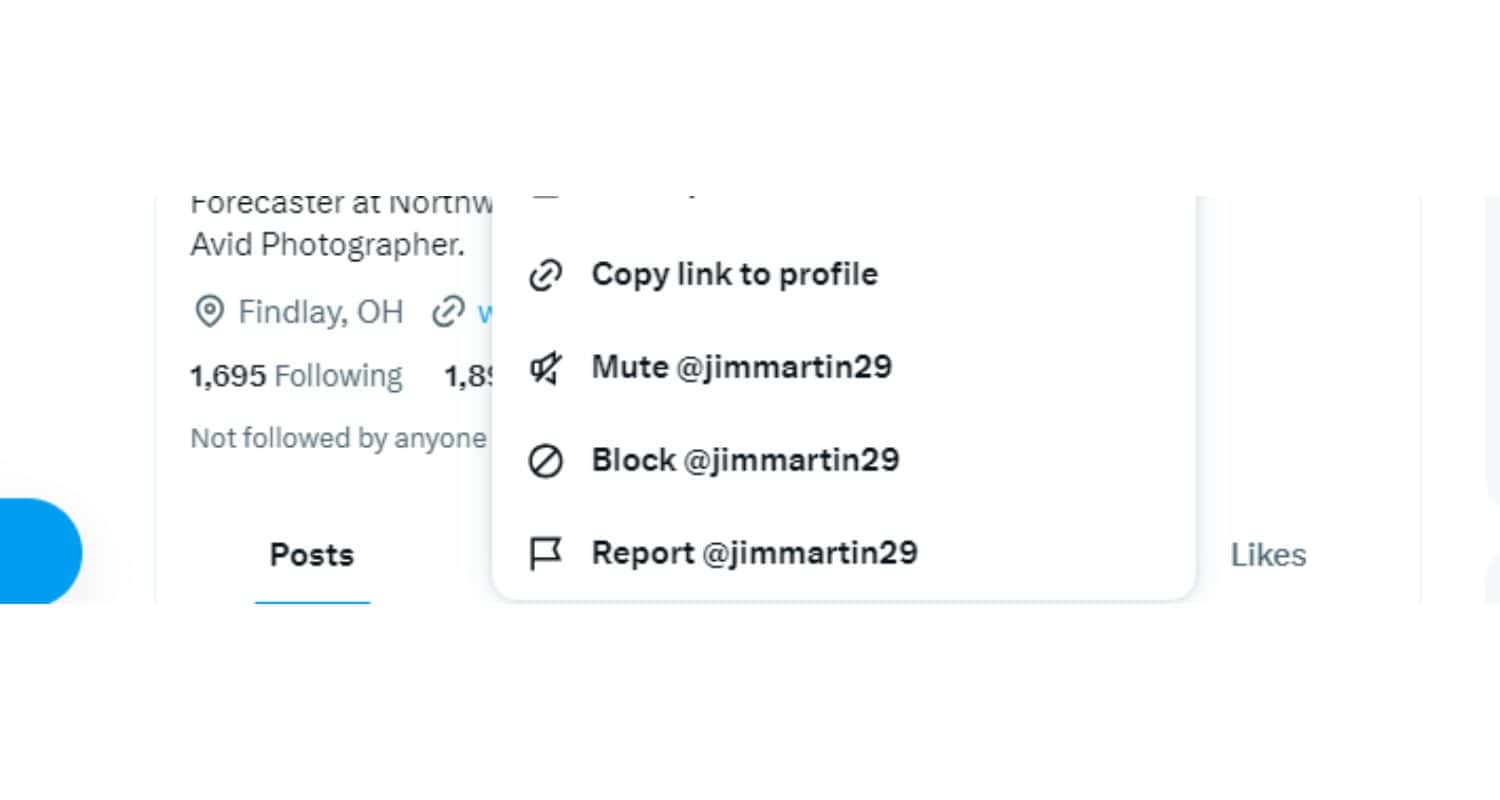
Task: Select Mute @jimmartin29 menu entry
Action: coord(844,368)
